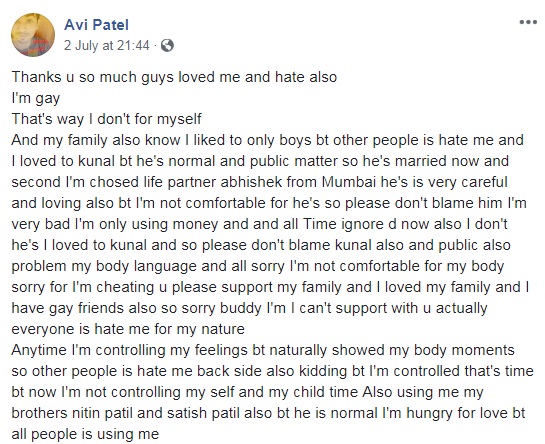The height and width of the screenshot is (444, 545).
Task: Click the line beginning 'And my family also know'
Action: click(268, 140)
